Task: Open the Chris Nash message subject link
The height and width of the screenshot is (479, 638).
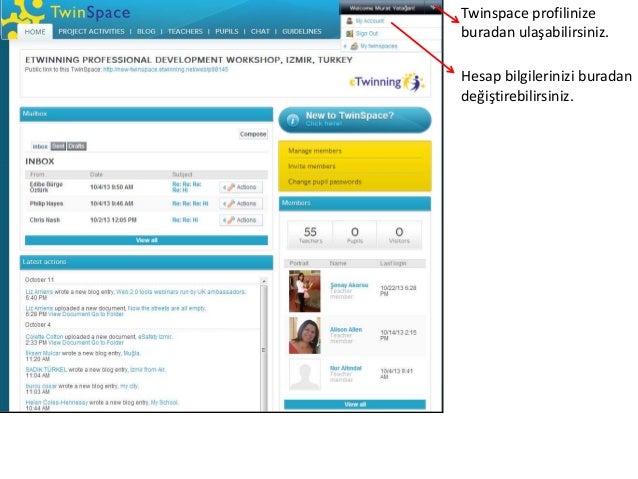Action: (185, 220)
